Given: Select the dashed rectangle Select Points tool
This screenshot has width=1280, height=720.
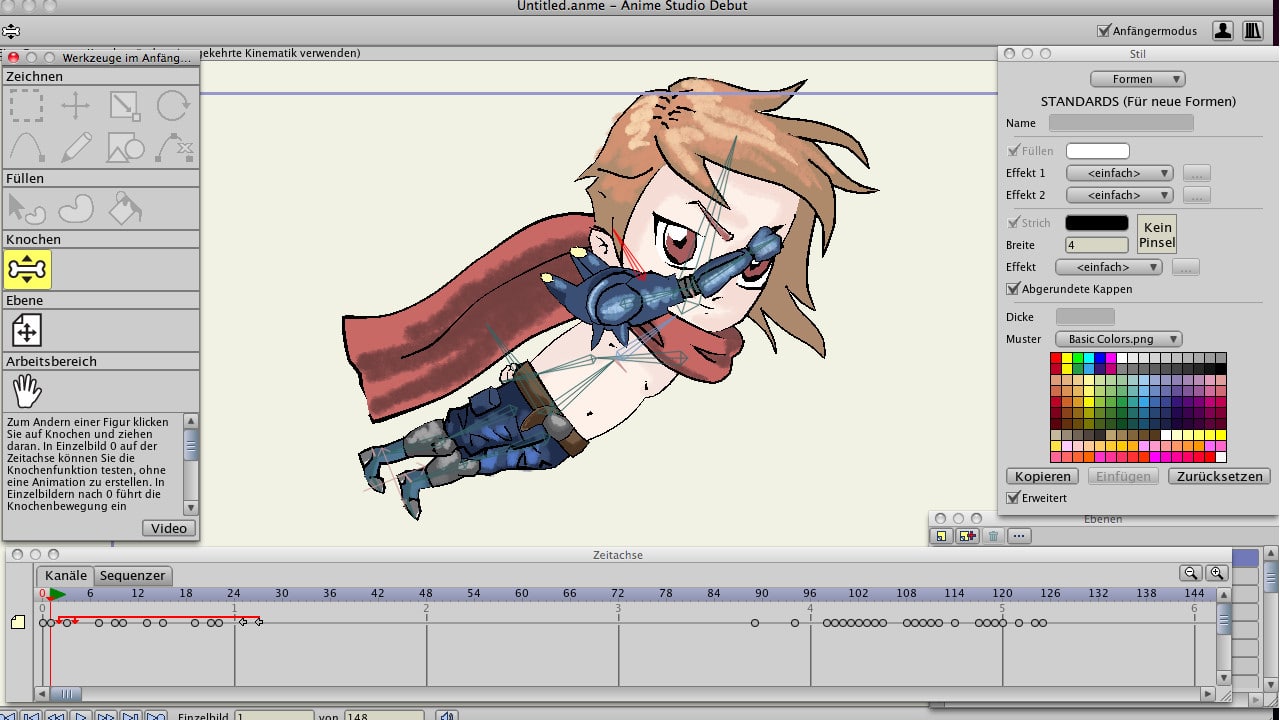Looking at the screenshot, I should [x=27, y=105].
